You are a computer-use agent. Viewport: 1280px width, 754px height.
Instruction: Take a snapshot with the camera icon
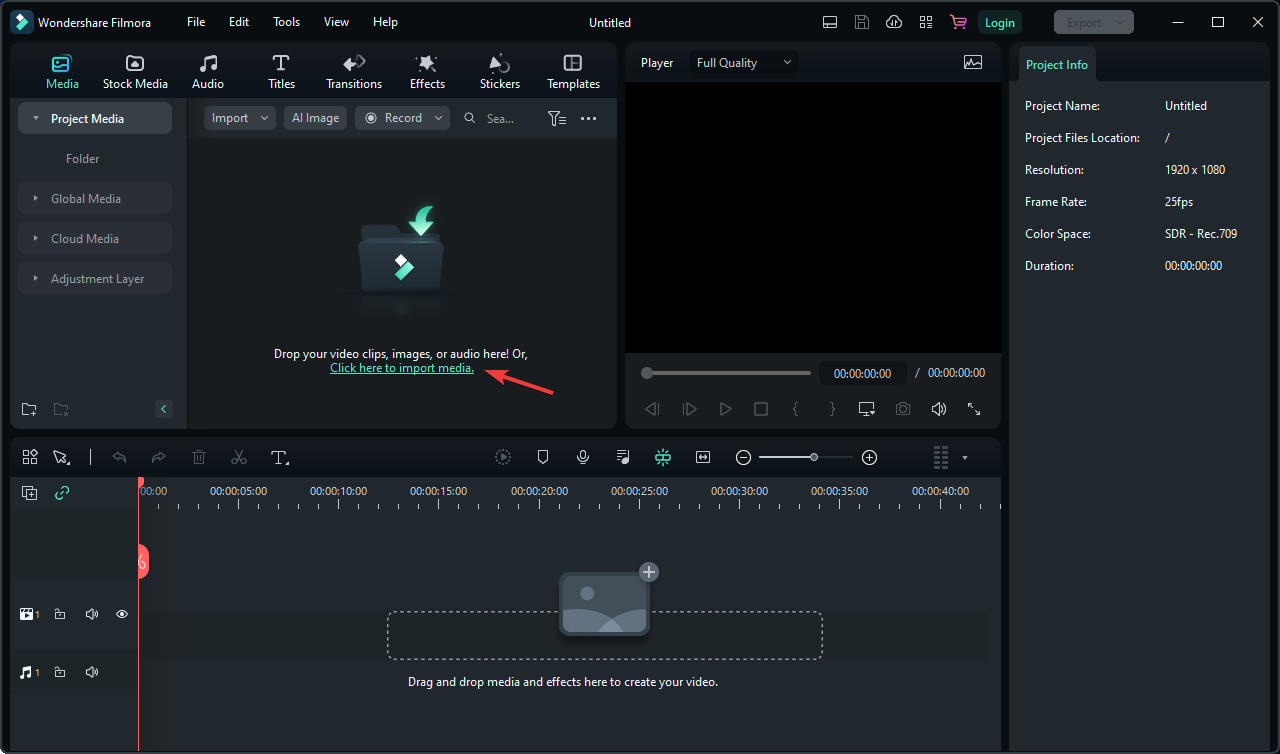point(903,409)
